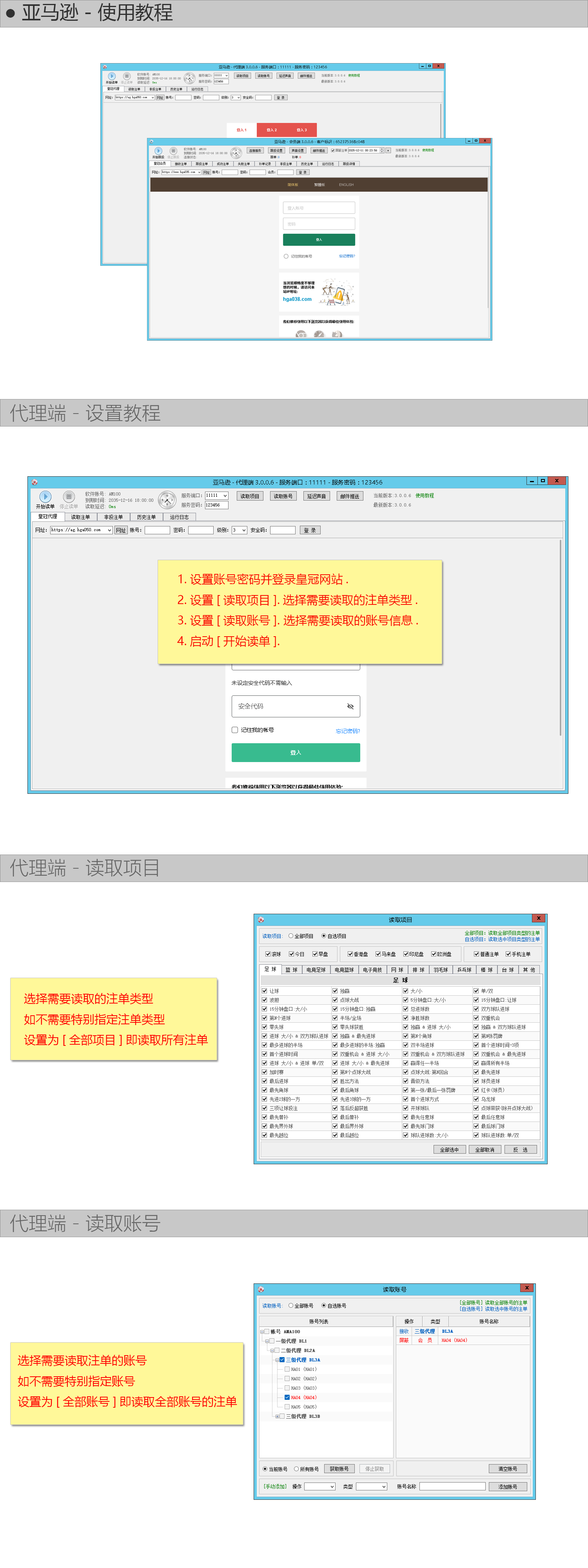Click the app logo in the 读取账号 title bar
The height and width of the screenshot is (1568, 588).
pos(261,1289)
